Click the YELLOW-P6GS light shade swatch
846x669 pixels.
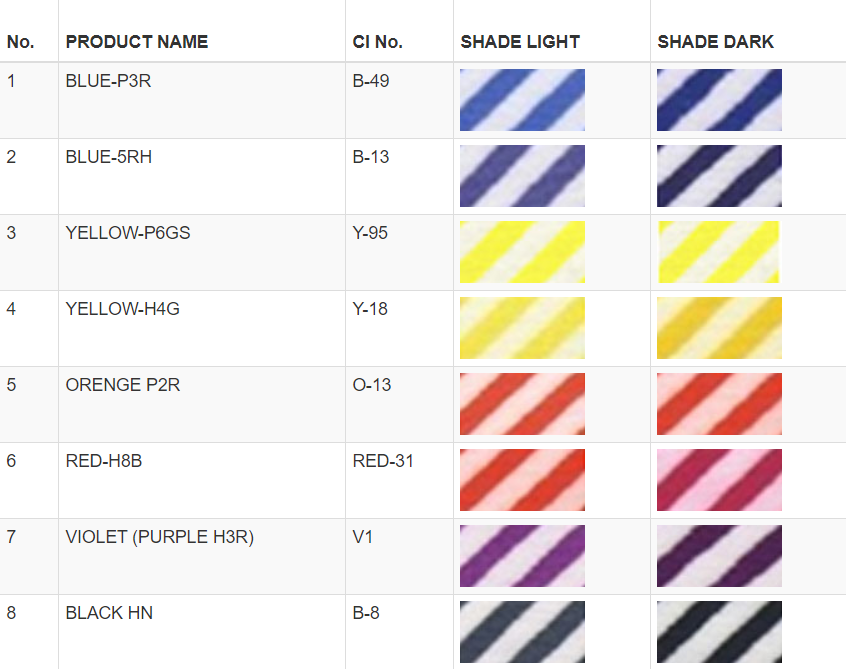[522, 252]
